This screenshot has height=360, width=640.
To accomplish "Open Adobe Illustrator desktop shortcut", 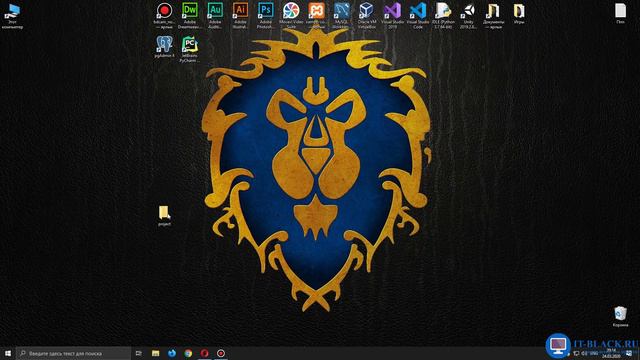I will pos(240,16).
